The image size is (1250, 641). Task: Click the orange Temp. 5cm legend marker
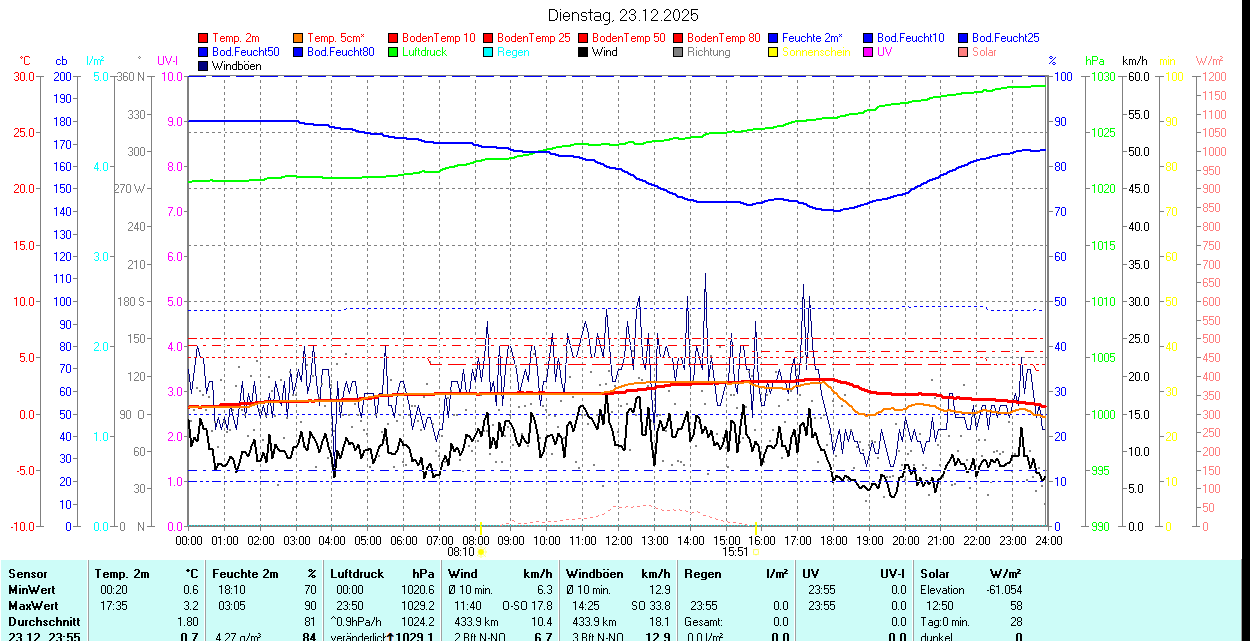click(299, 38)
